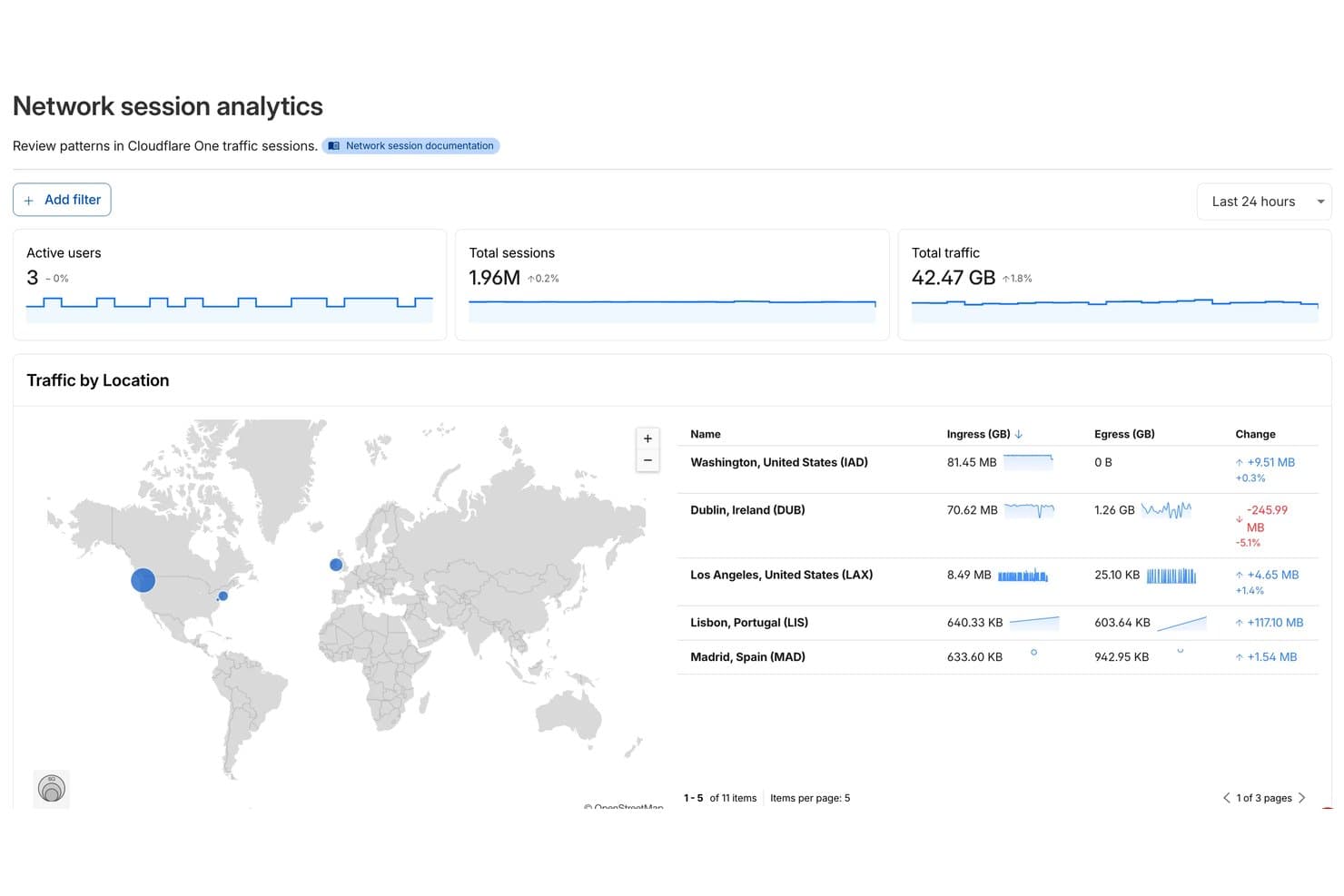Zoom out of the map with minus button

[x=647, y=460]
